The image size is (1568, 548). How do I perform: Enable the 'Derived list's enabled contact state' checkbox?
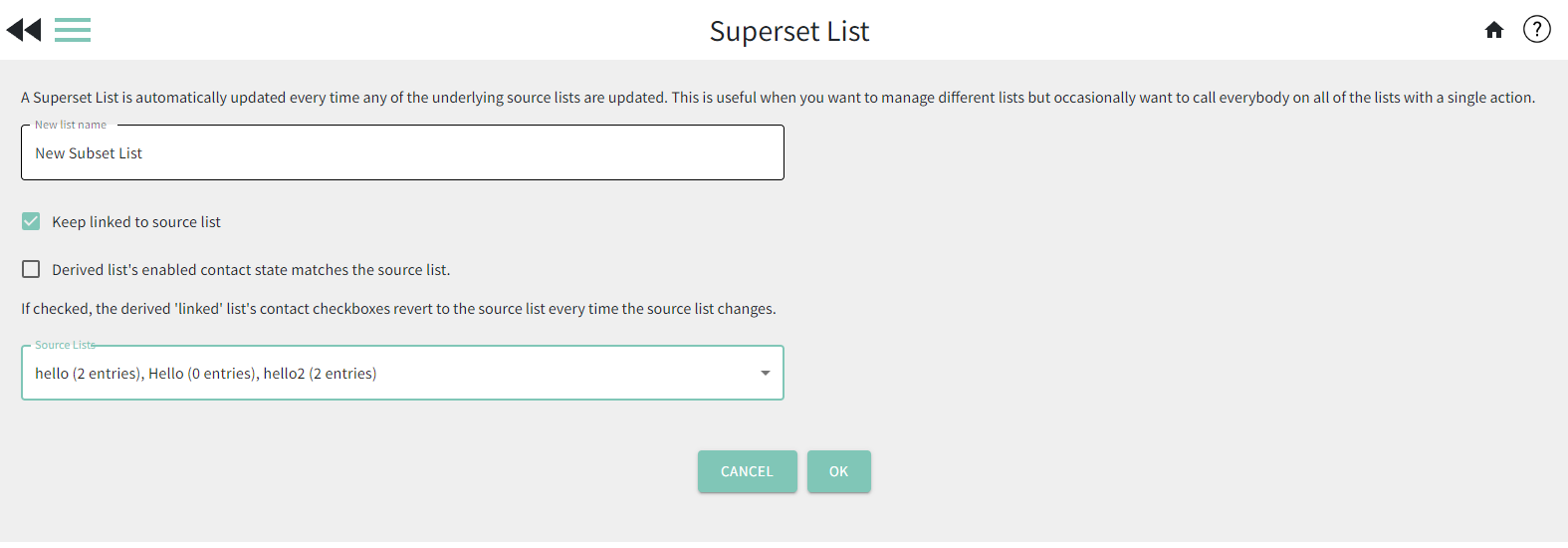[x=31, y=269]
